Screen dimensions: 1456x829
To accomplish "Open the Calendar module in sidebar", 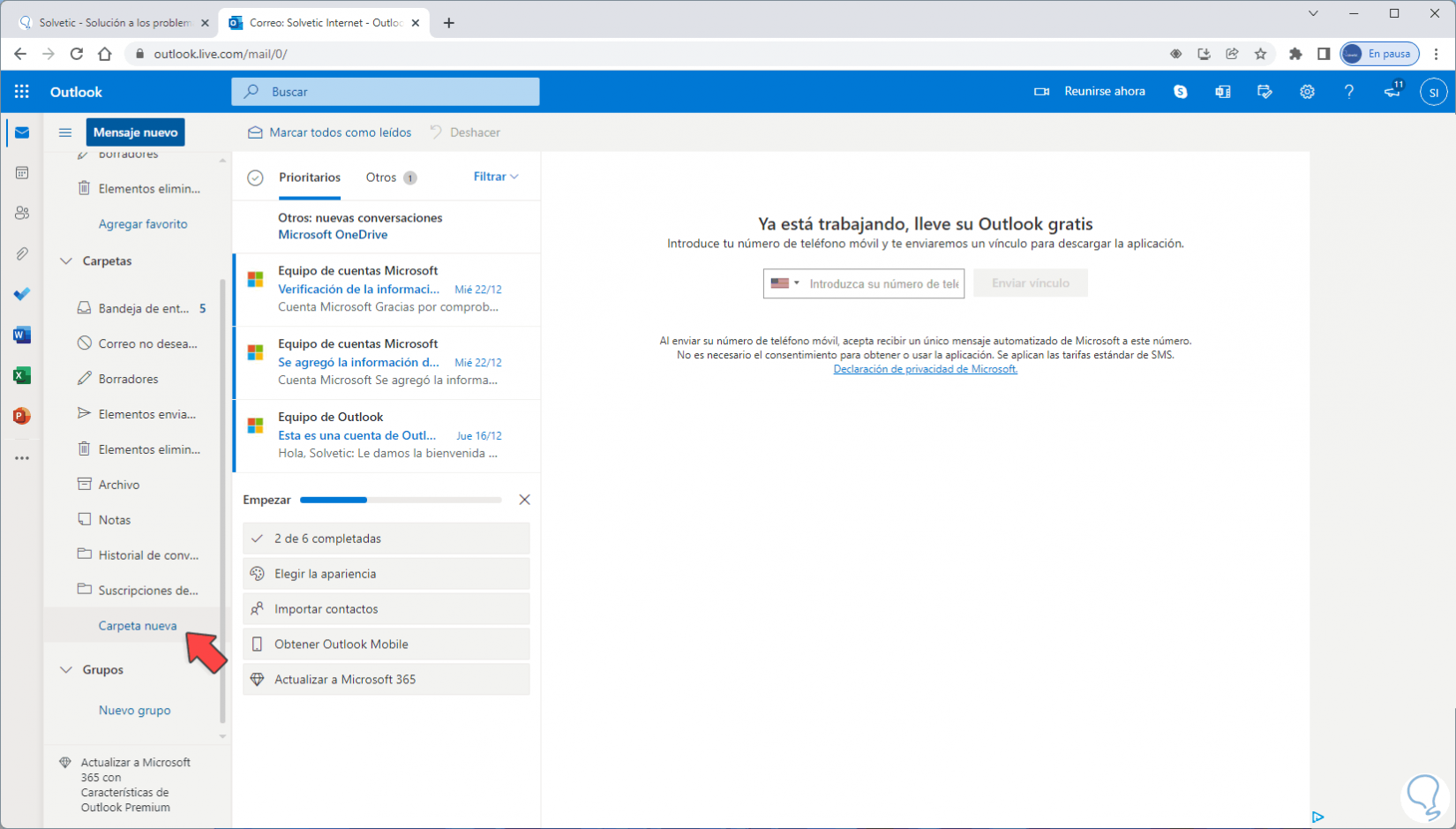I will (22, 173).
